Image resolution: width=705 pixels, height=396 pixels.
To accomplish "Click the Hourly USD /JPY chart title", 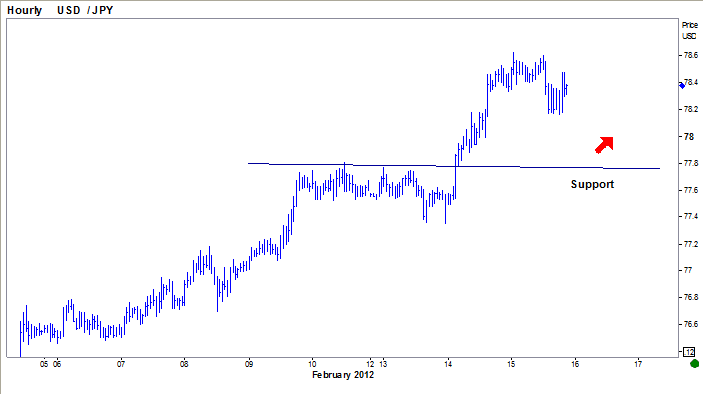I will point(60,10).
